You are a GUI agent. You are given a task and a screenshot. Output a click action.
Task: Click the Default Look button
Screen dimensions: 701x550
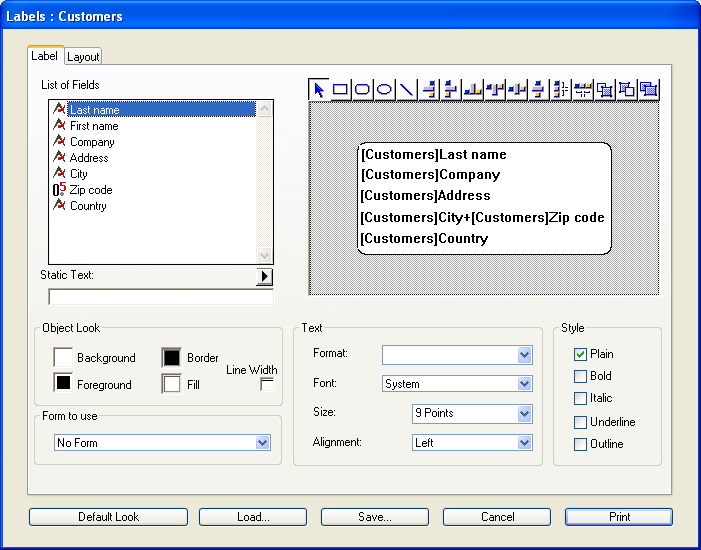108,517
